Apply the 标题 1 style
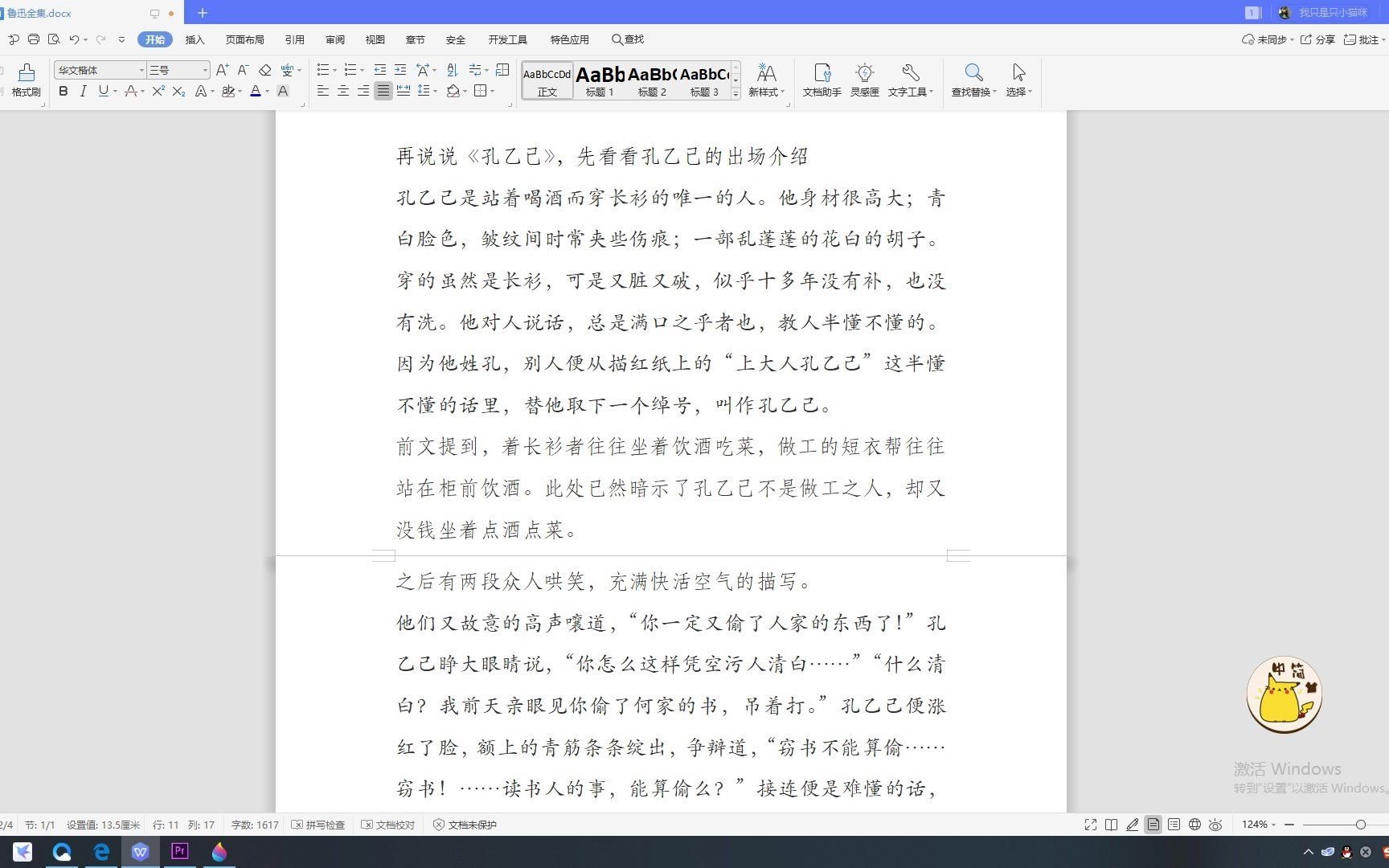The height and width of the screenshot is (868, 1389). [600, 80]
